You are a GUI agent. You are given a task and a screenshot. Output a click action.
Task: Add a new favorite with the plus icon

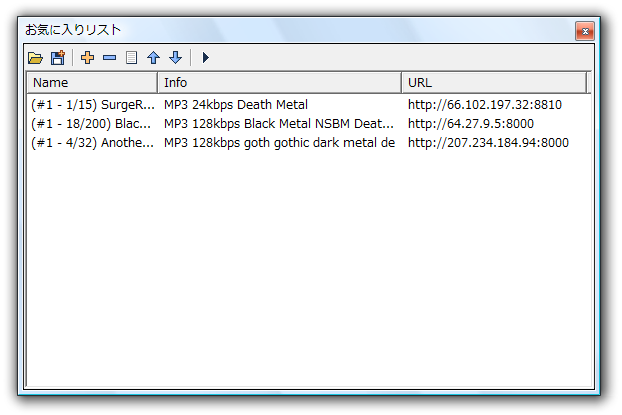click(87, 58)
